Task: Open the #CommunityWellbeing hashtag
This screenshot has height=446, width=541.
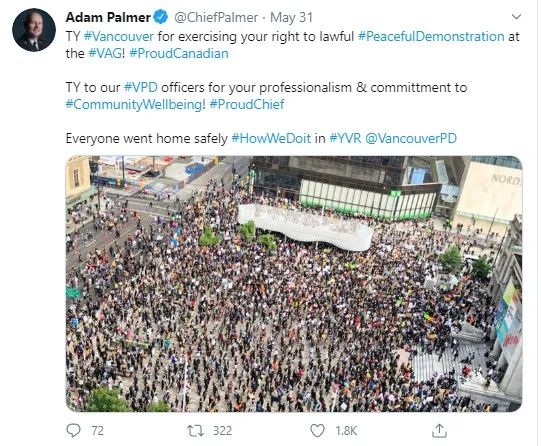Action: pos(133,105)
